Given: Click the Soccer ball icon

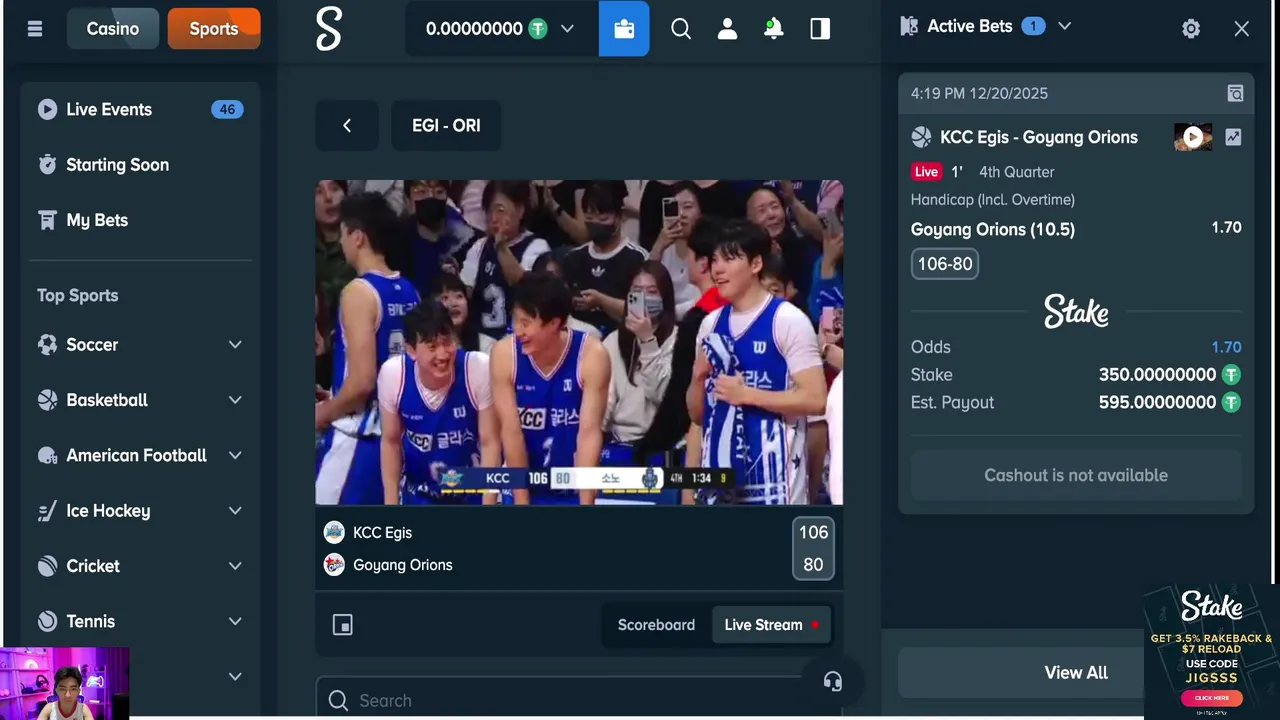Looking at the screenshot, I should tap(47, 345).
